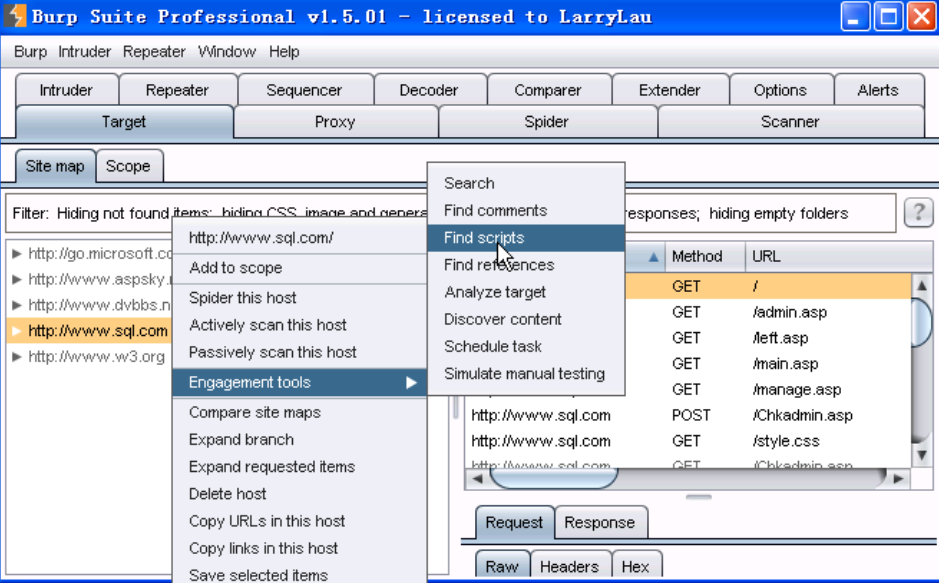Click the sort arrow in the Host column header
The height and width of the screenshot is (583, 939).
653,257
